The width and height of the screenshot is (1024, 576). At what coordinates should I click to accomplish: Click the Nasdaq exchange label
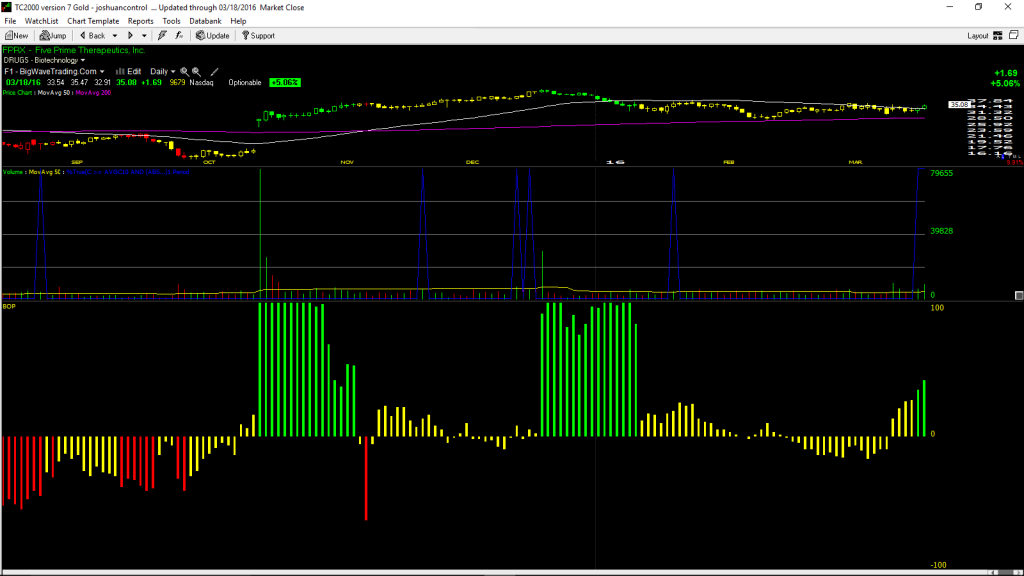(x=201, y=82)
